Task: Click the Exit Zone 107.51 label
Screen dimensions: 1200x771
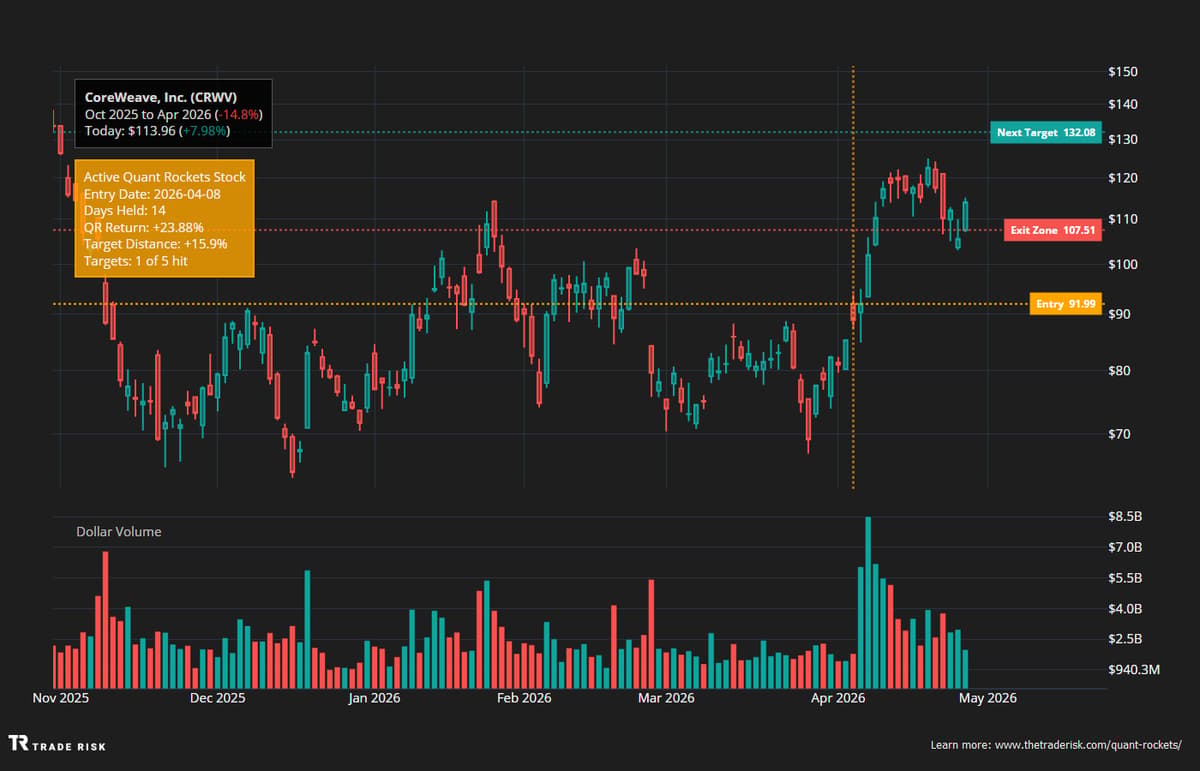Action: [1053, 230]
